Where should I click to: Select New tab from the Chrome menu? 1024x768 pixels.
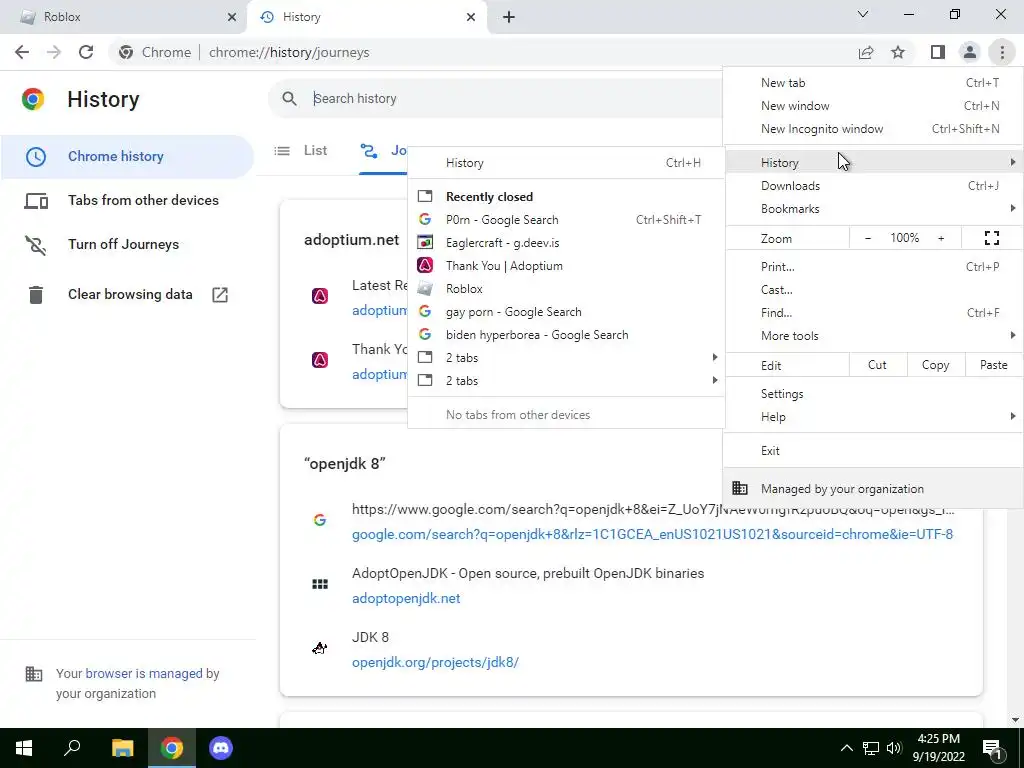point(873,83)
